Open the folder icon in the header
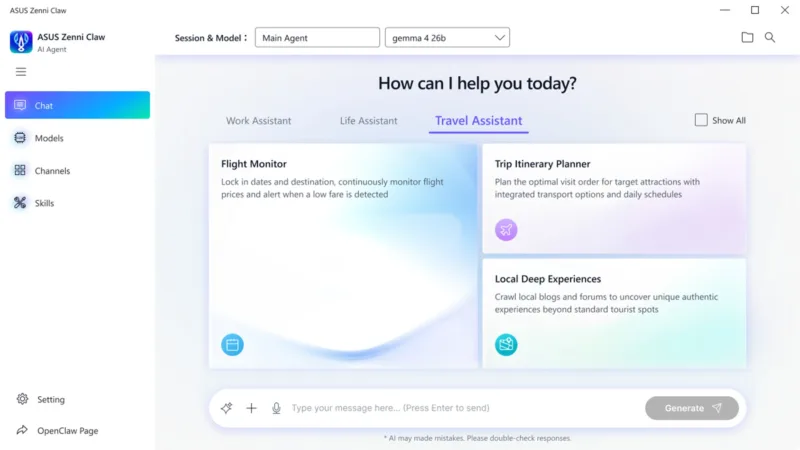This screenshot has height=450, width=800. 747,37
